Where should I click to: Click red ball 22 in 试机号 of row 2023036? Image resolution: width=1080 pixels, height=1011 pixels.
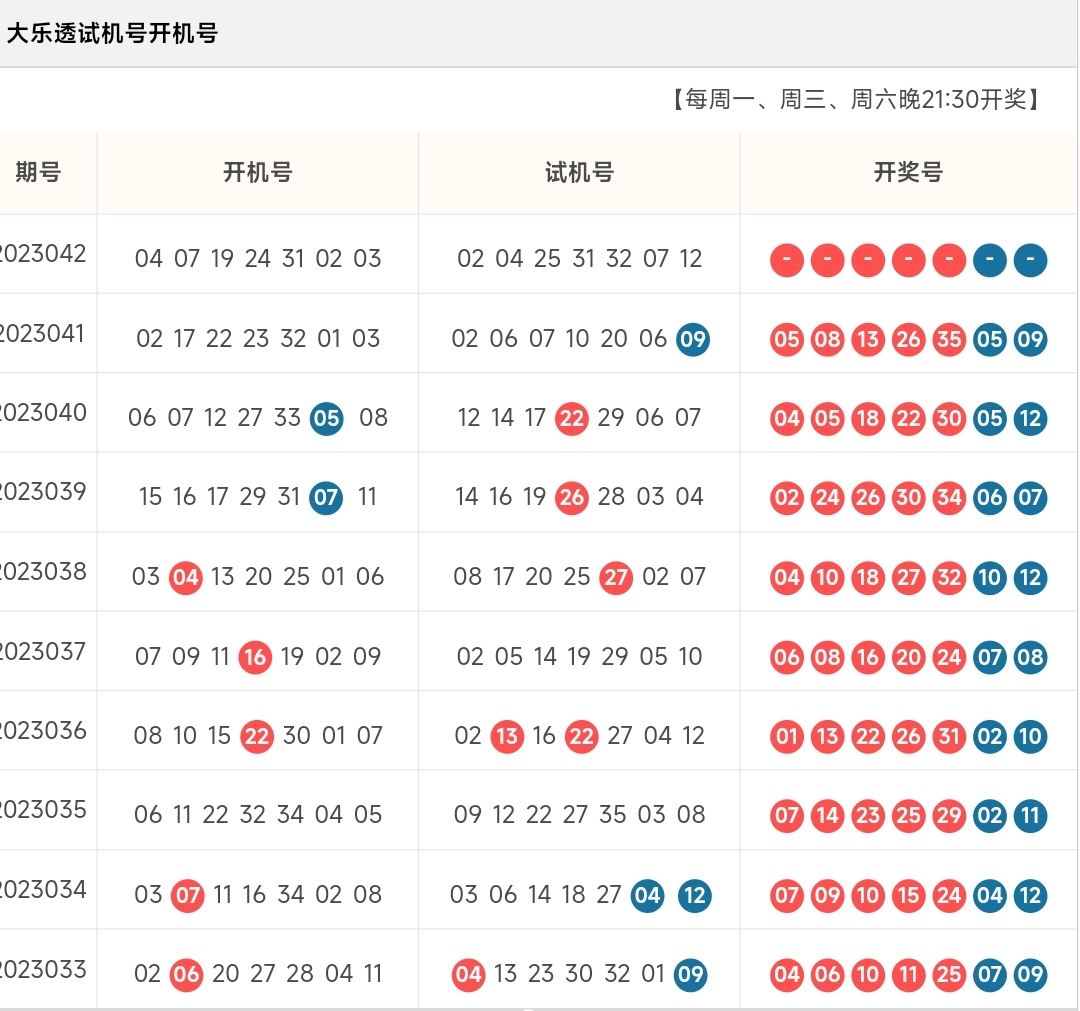tap(581, 736)
